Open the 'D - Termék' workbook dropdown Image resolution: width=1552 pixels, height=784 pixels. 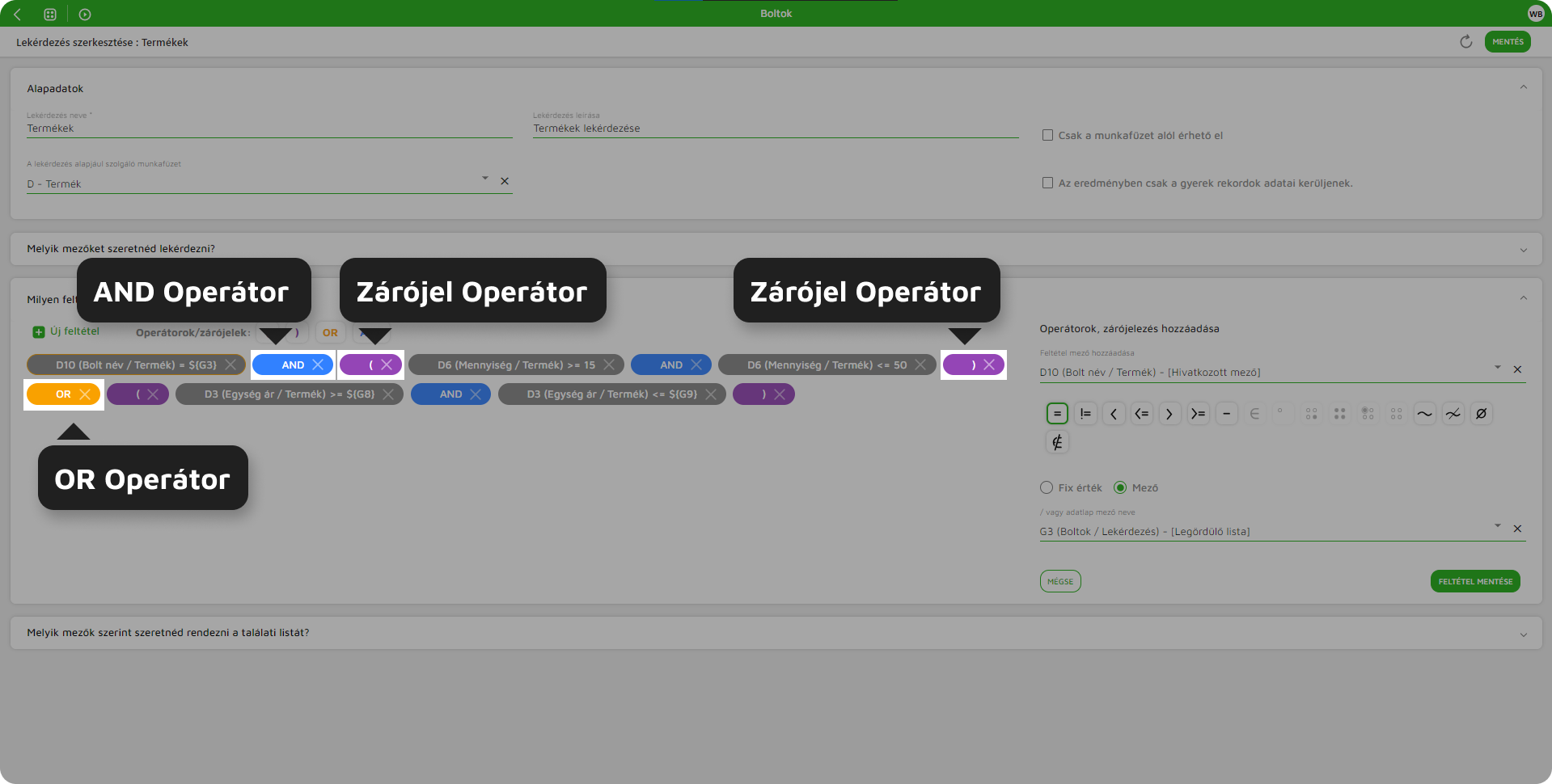click(x=485, y=178)
